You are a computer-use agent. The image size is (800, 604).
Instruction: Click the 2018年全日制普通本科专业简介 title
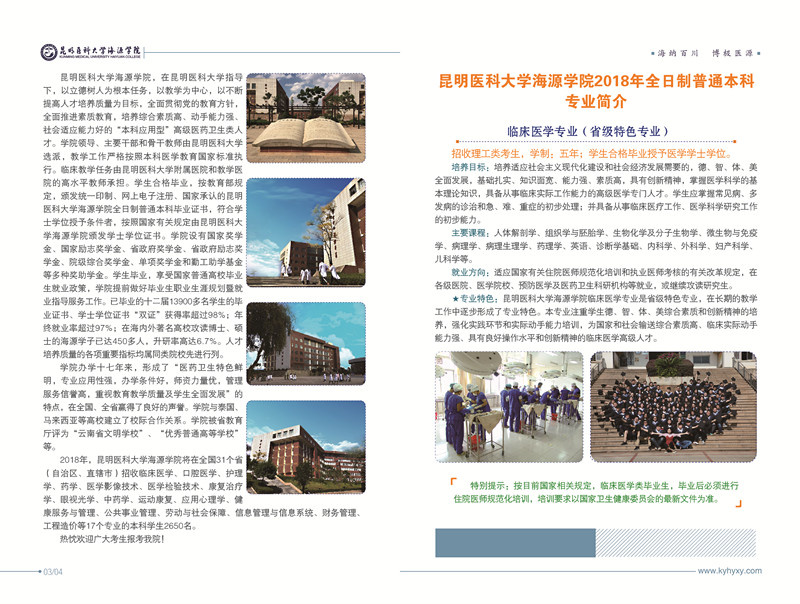click(x=594, y=90)
